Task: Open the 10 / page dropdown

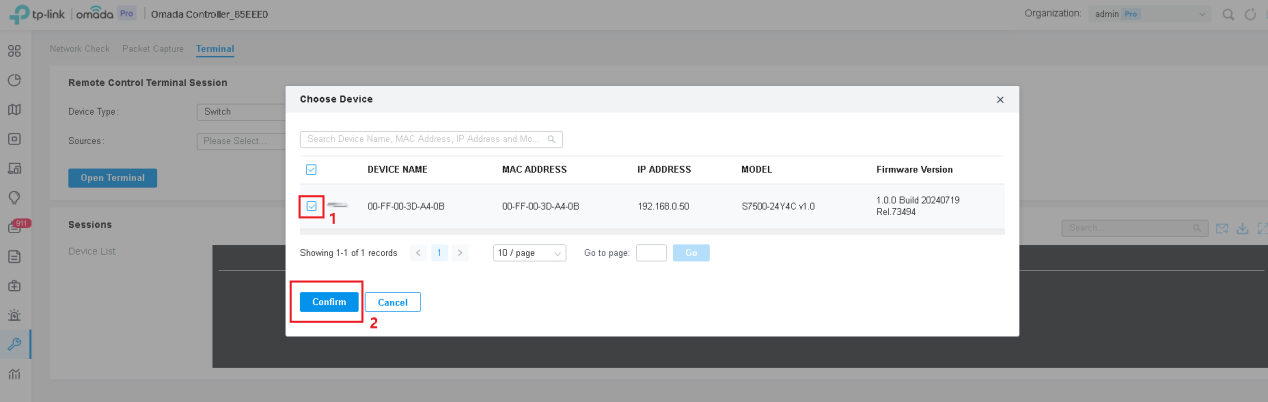Action: 530,253
